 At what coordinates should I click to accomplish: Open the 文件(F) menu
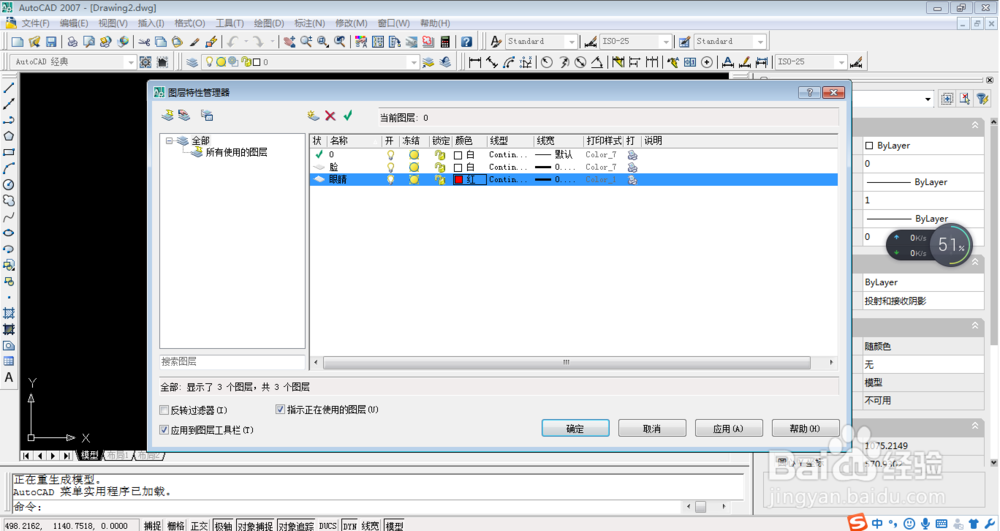tap(35, 23)
